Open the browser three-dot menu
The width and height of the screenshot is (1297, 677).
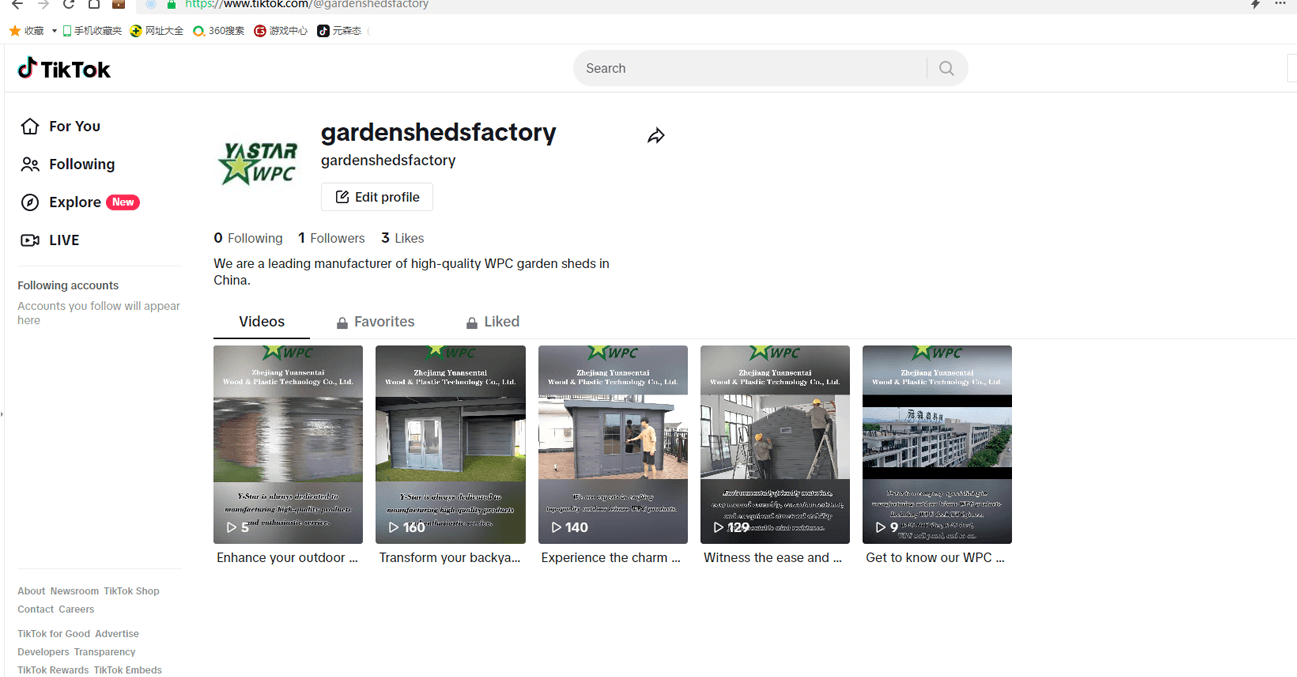point(1280,4)
